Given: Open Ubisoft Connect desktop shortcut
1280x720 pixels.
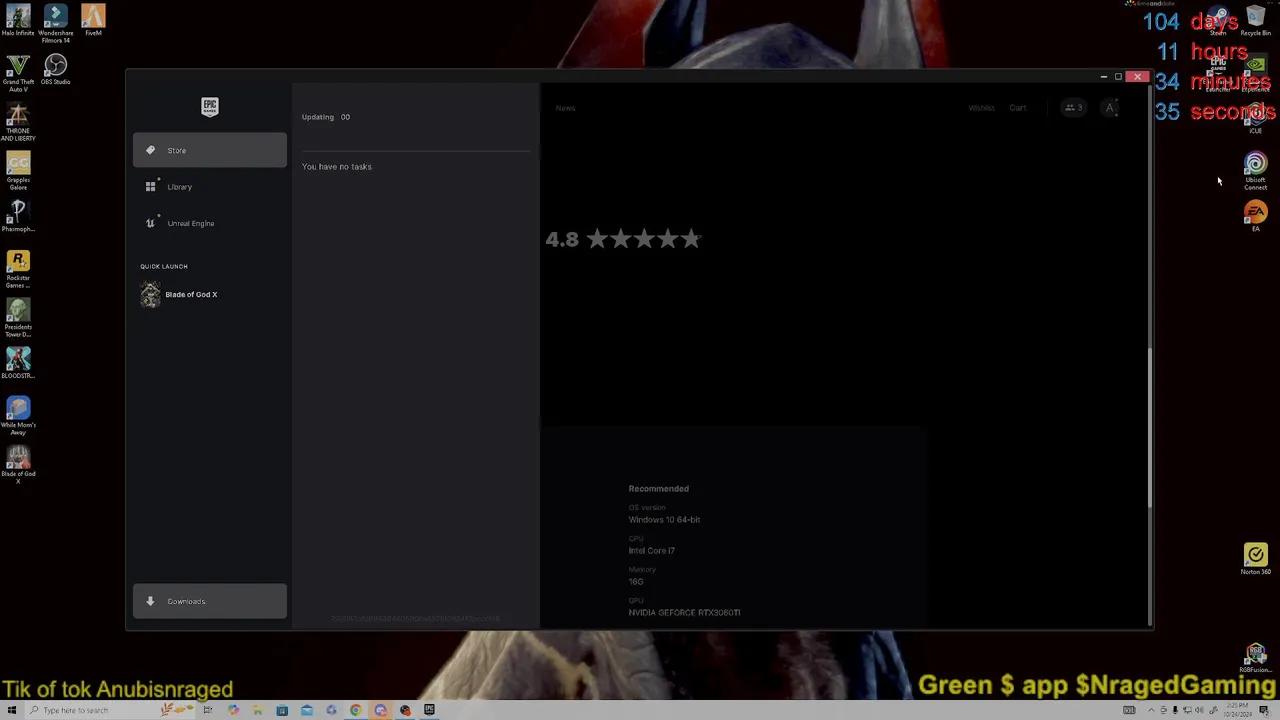Looking at the screenshot, I should pyautogui.click(x=1255, y=171).
